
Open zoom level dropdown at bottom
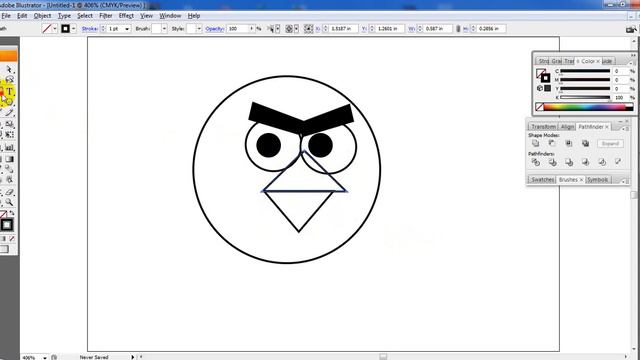click(x=44, y=358)
